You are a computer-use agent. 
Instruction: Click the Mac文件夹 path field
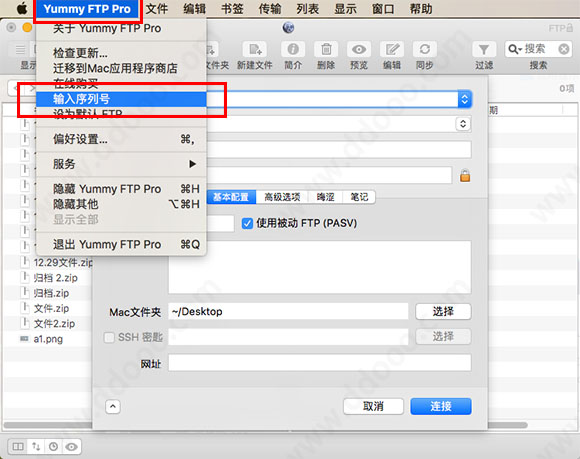(x=288, y=311)
